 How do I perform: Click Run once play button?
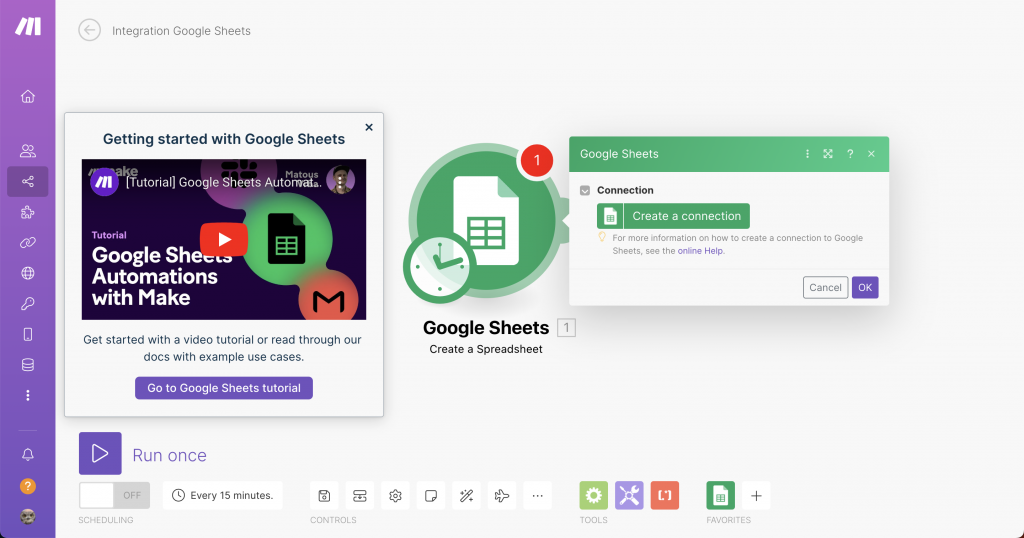click(x=100, y=453)
